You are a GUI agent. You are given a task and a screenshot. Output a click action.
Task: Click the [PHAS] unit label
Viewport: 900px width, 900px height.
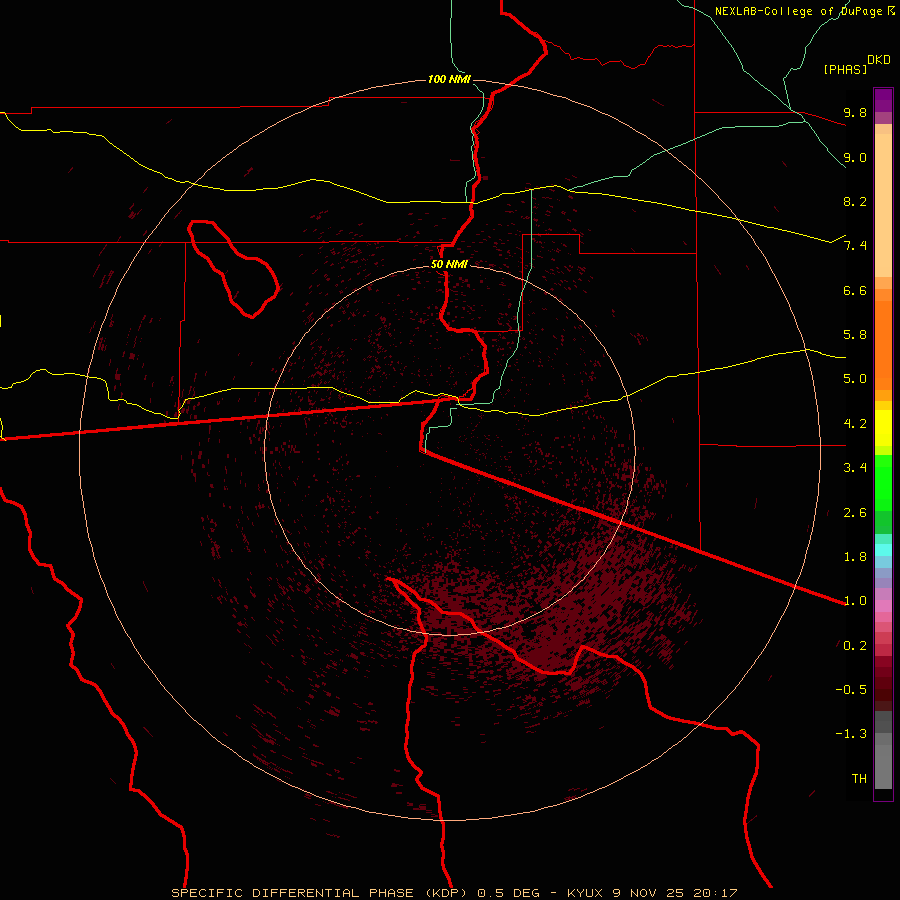[845, 70]
